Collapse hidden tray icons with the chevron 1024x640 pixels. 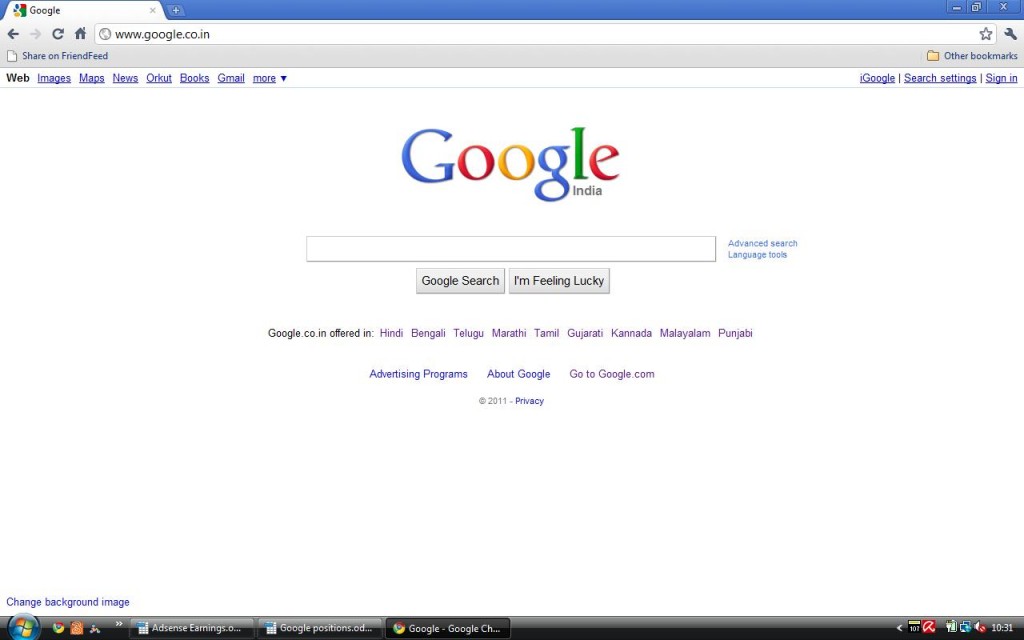[899, 627]
